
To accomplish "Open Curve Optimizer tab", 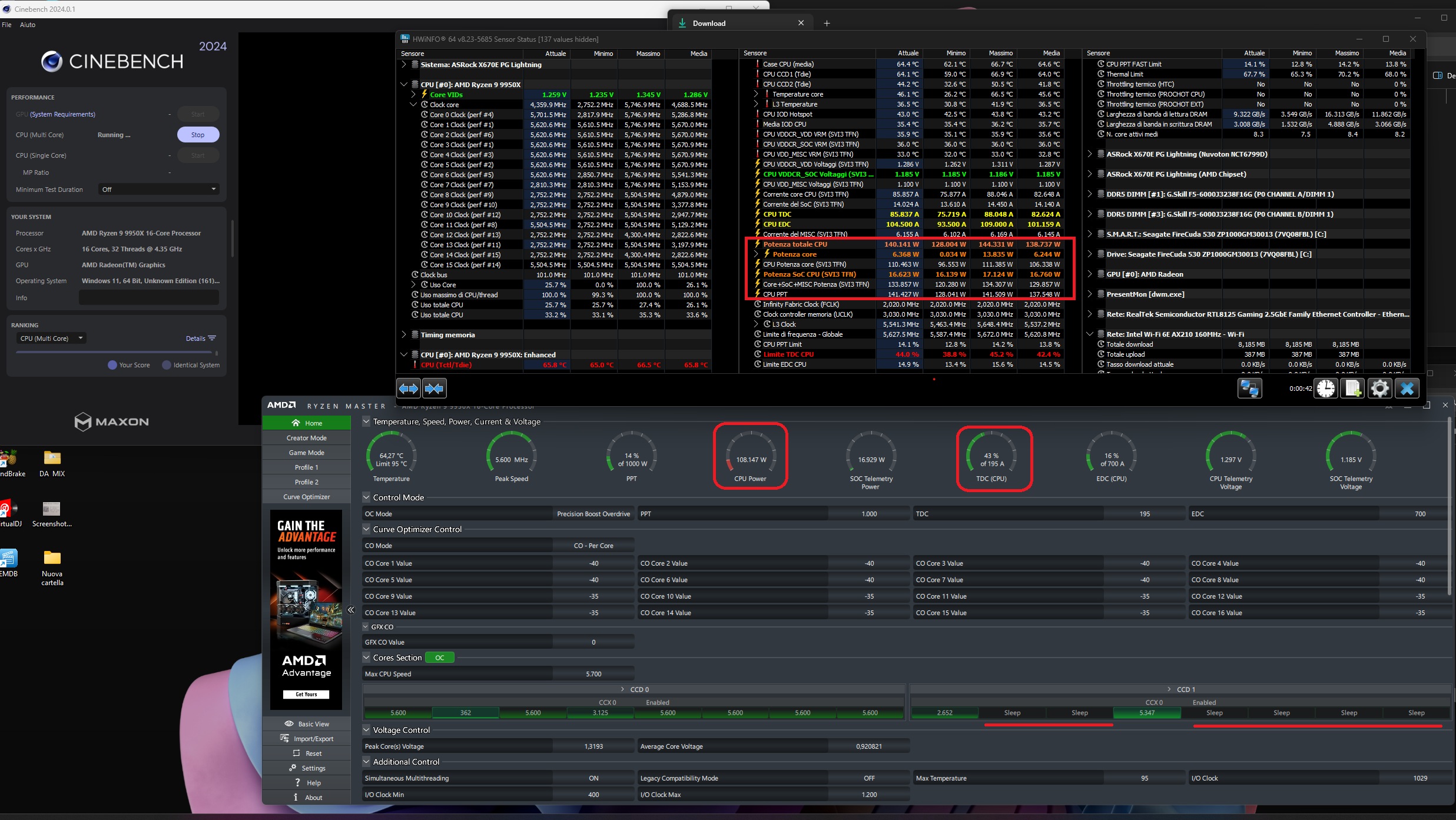I will pyautogui.click(x=307, y=497).
